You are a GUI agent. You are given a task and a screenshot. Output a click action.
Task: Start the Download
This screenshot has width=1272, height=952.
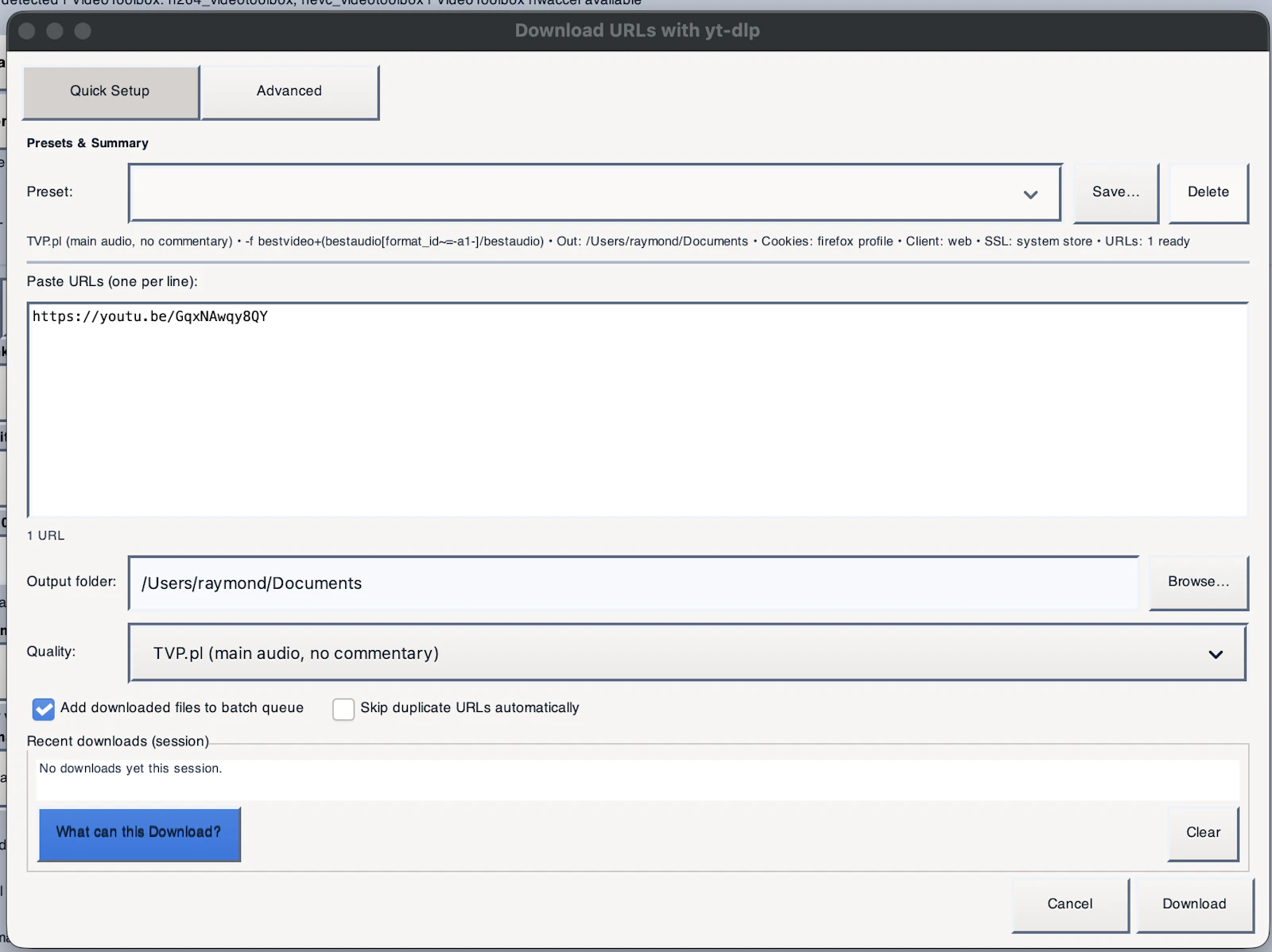point(1194,905)
